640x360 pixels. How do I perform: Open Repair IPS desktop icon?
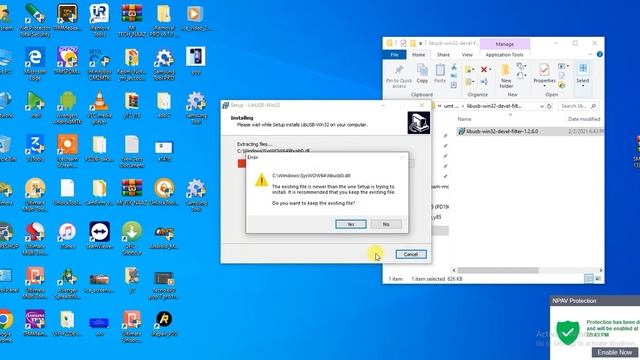(164, 324)
